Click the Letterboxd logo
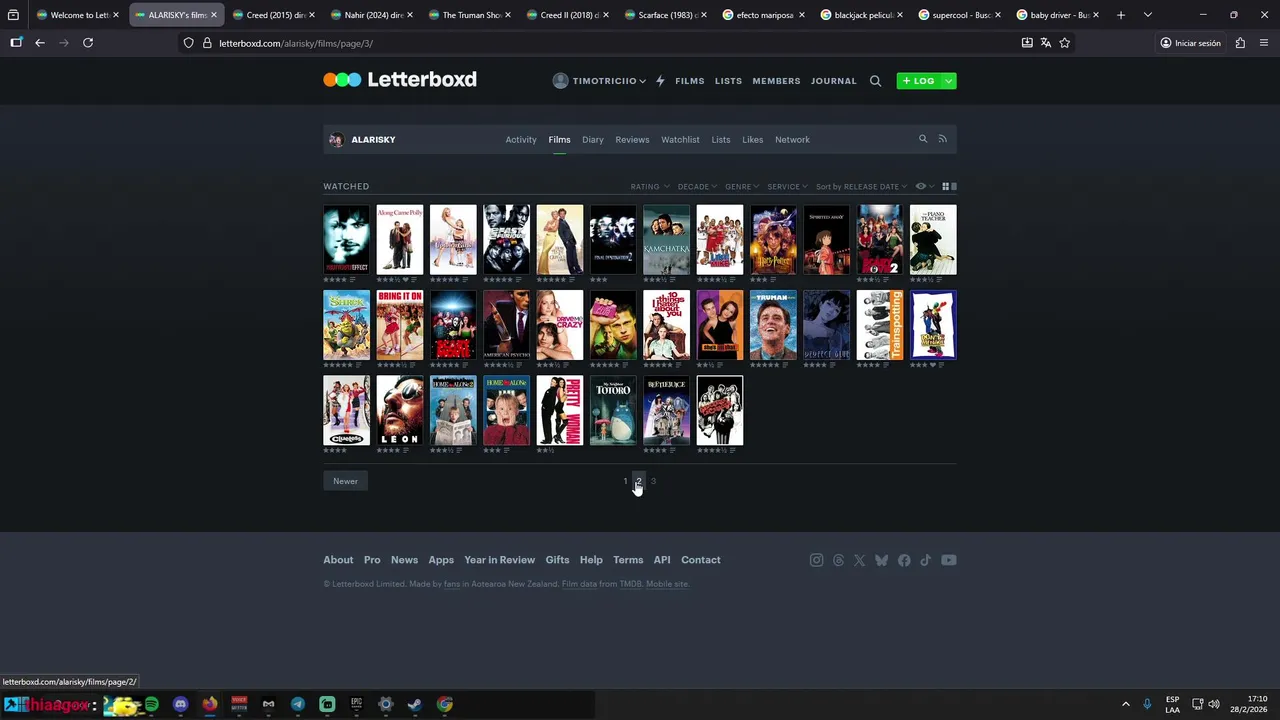Screen dimensions: 1280x720 tap(400, 80)
